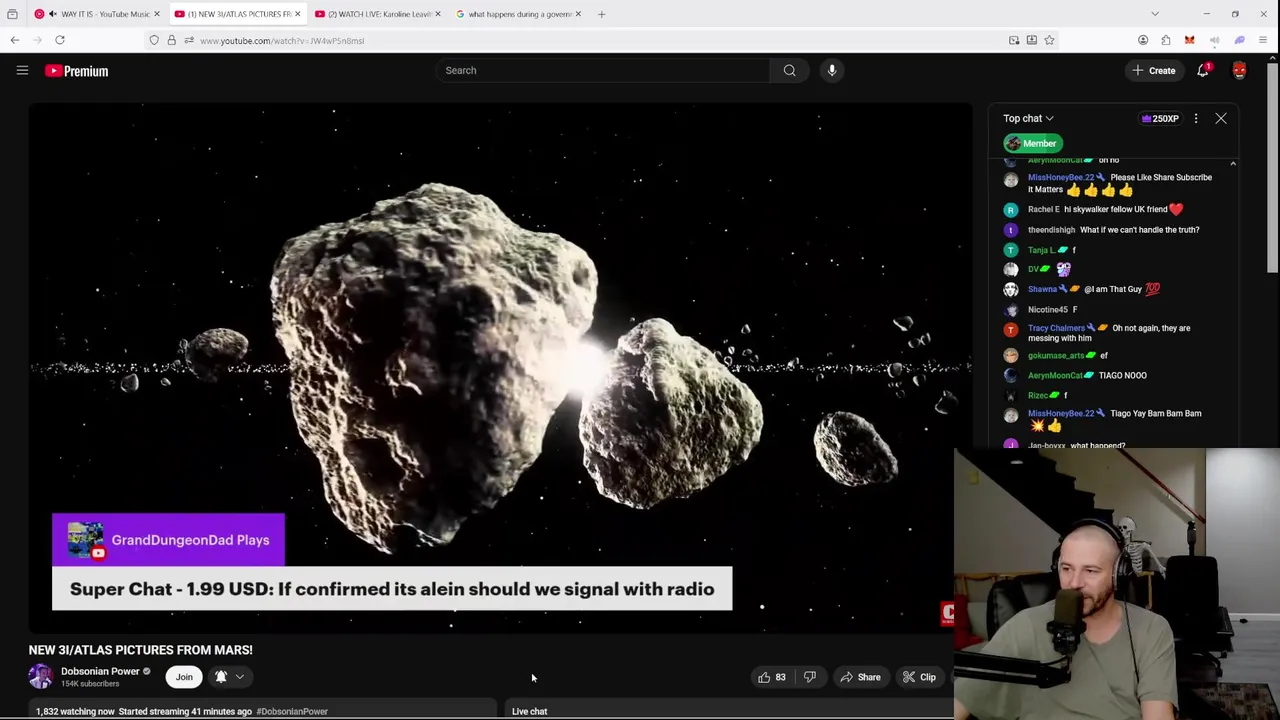
Task: Open the browser application menu
Action: (x=1263, y=40)
